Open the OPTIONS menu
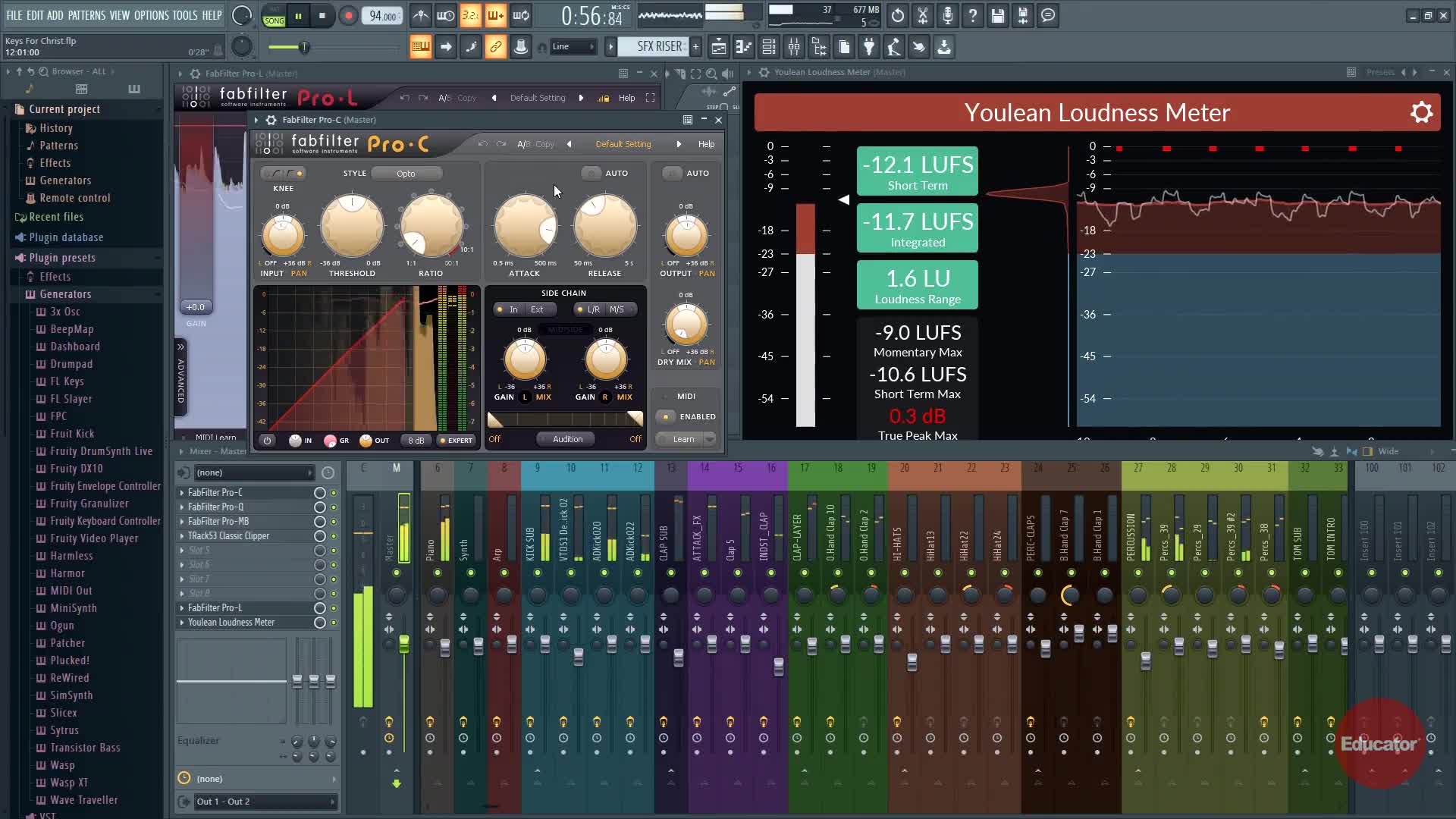This screenshot has width=1456, height=819. [151, 15]
